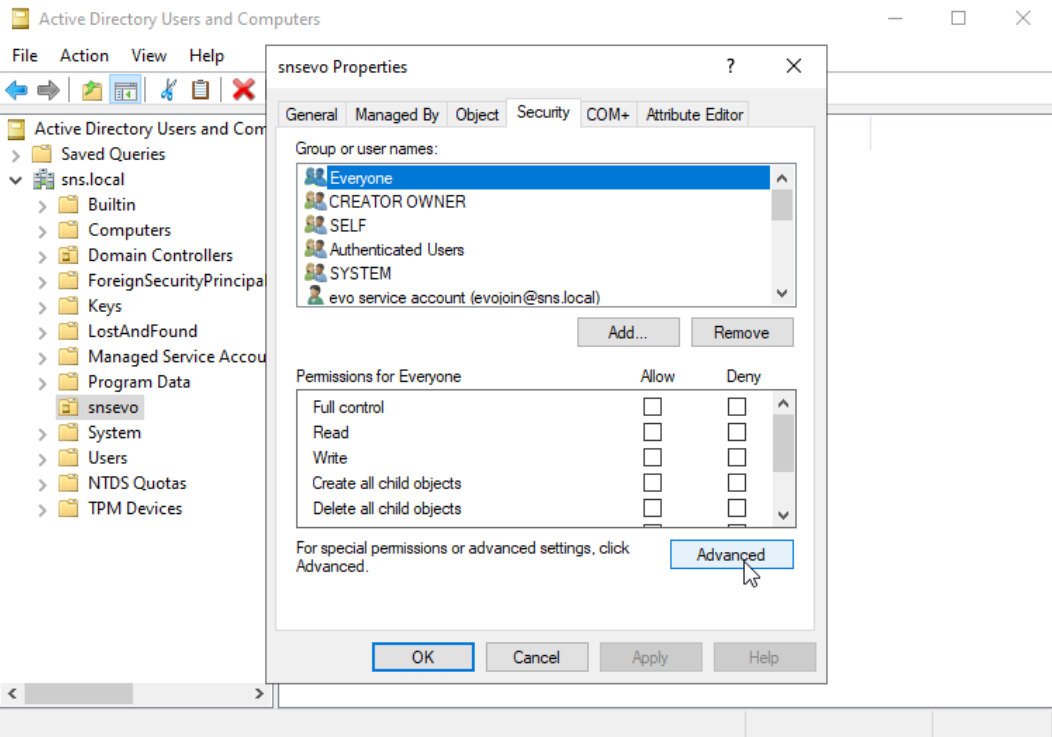Screen dimensions: 1052x737
Task: Click the sns.local domain icon
Action: (x=44, y=179)
